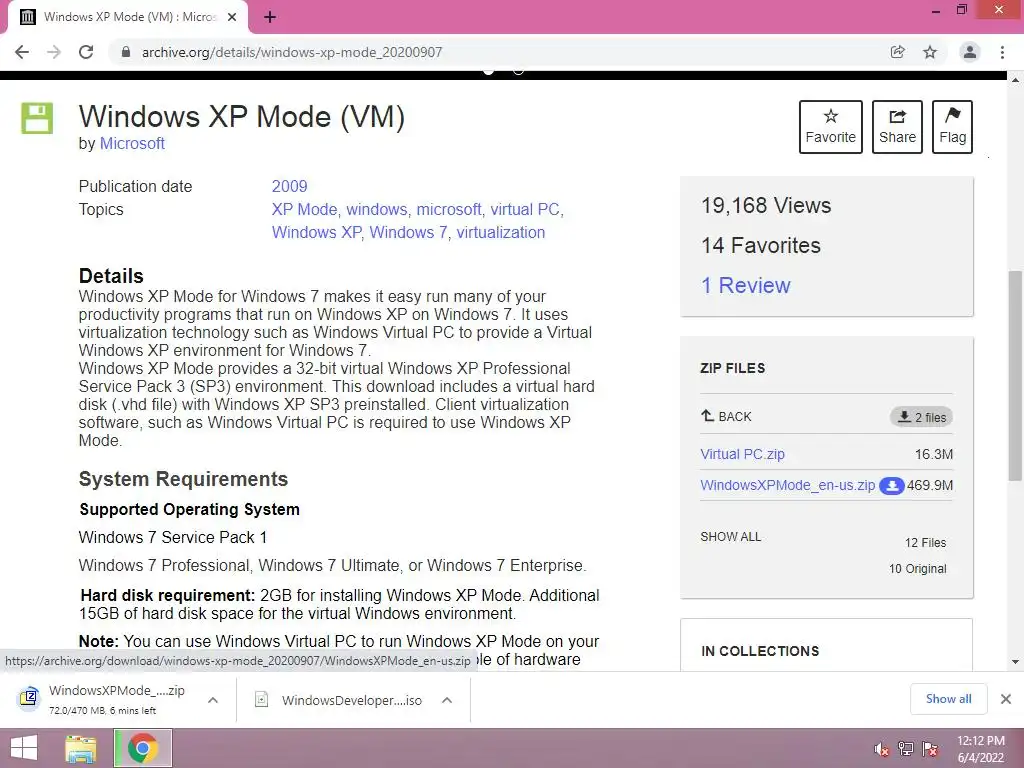Viewport: 1024px width, 768px height.
Task: Open the Microsoft author link
Action: pyautogui.click(x=132, y=144)
